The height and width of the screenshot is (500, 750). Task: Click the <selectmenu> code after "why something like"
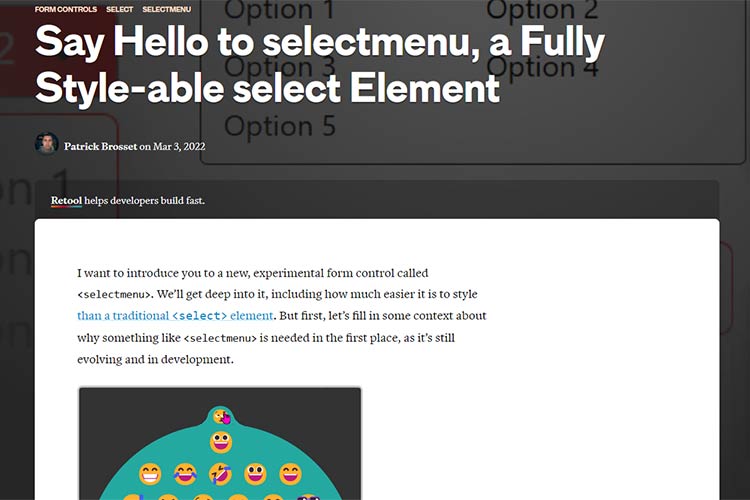click(221, 338)
